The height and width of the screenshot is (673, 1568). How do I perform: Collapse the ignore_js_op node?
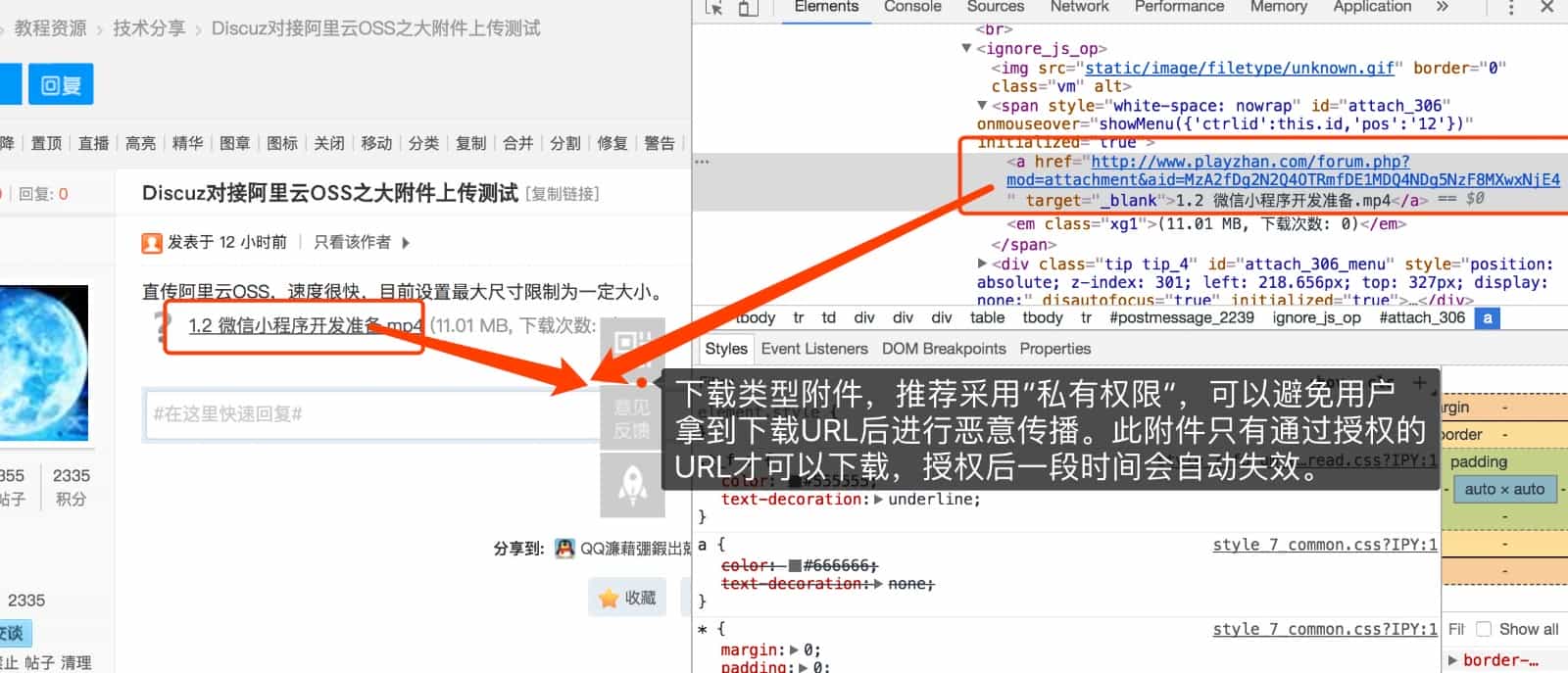tap(966, 48)
